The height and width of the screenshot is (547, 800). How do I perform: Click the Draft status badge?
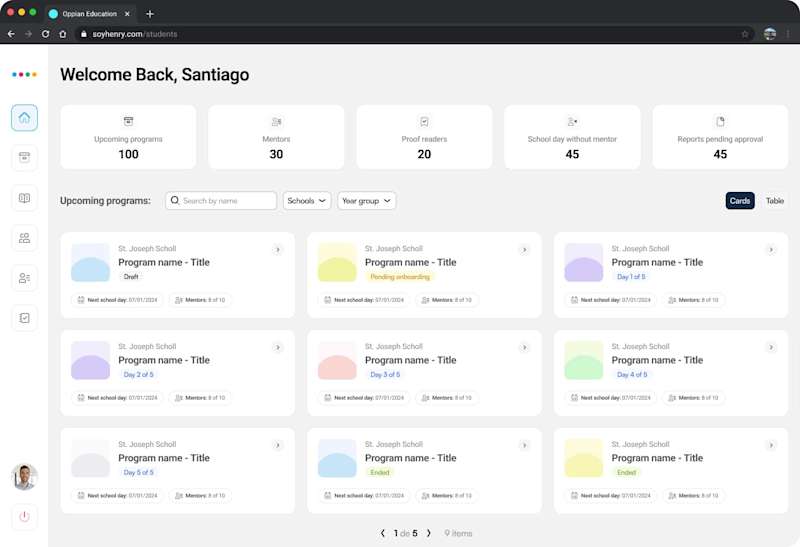click(131, 277)
